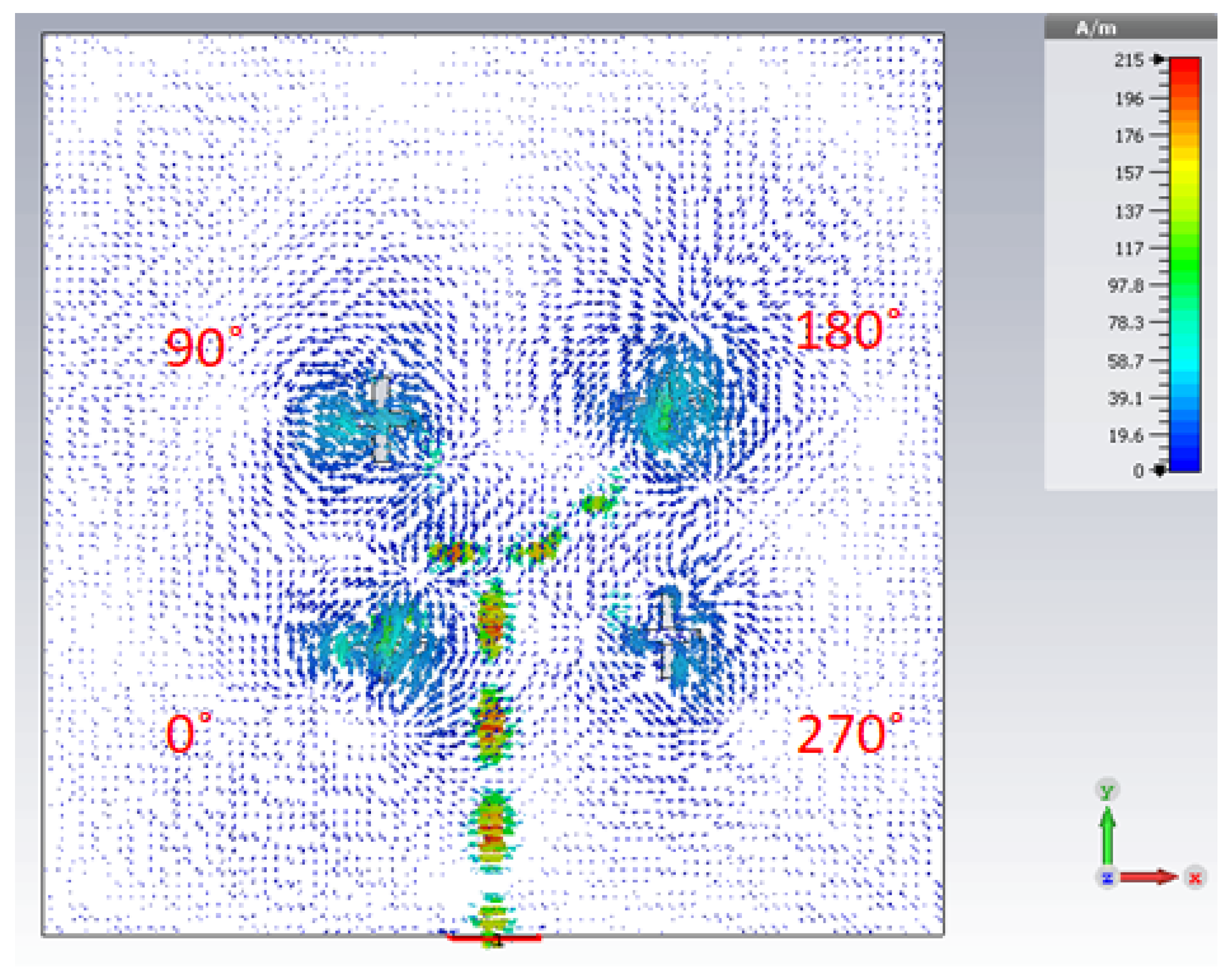The height and width of the screenshot is (967, 1232).
Task: Click the 0° phase label
Action: click(x=188, y=734)
